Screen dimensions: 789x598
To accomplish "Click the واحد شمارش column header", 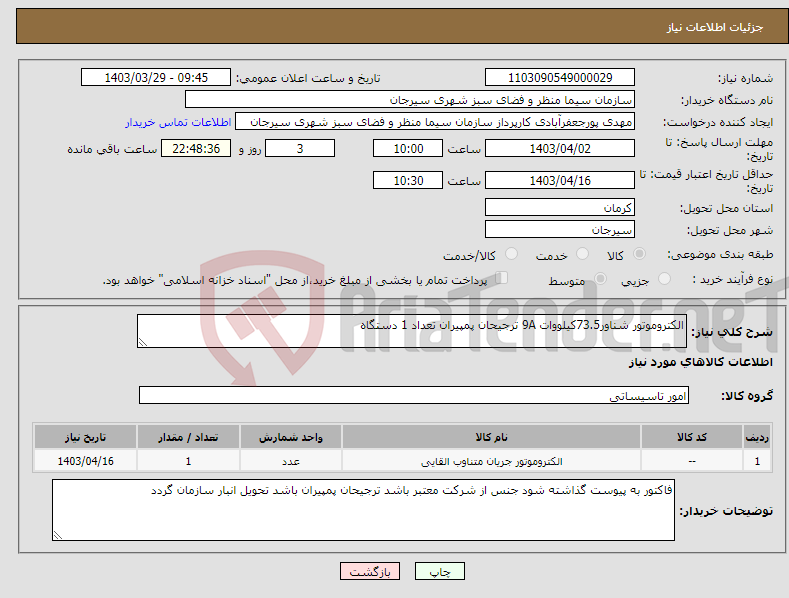I will (x=291, y=437).
